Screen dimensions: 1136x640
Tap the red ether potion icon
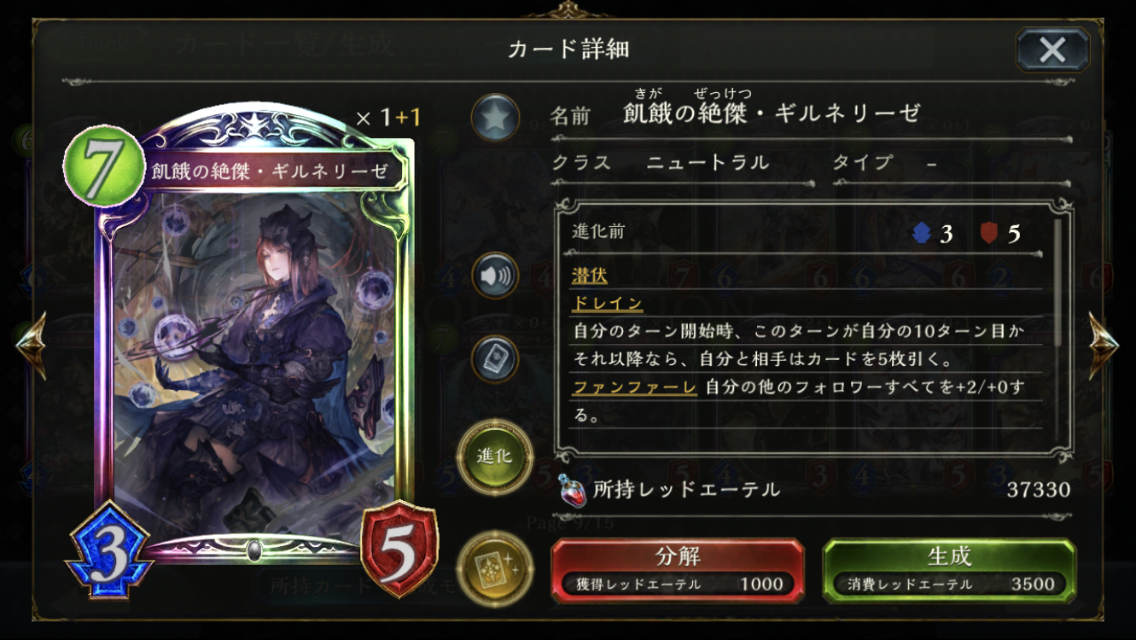tap(572, 490)
